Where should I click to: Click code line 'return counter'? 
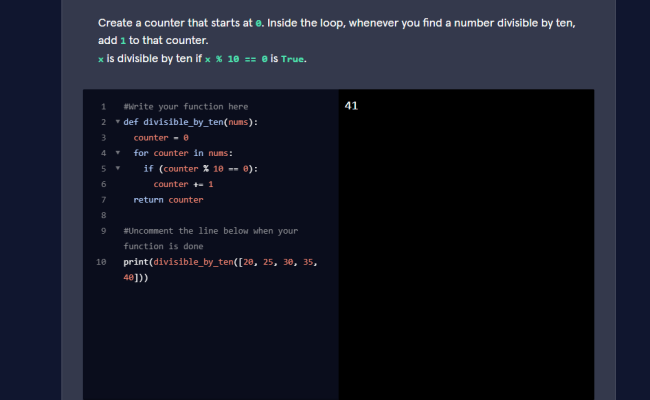pos(168,200)
